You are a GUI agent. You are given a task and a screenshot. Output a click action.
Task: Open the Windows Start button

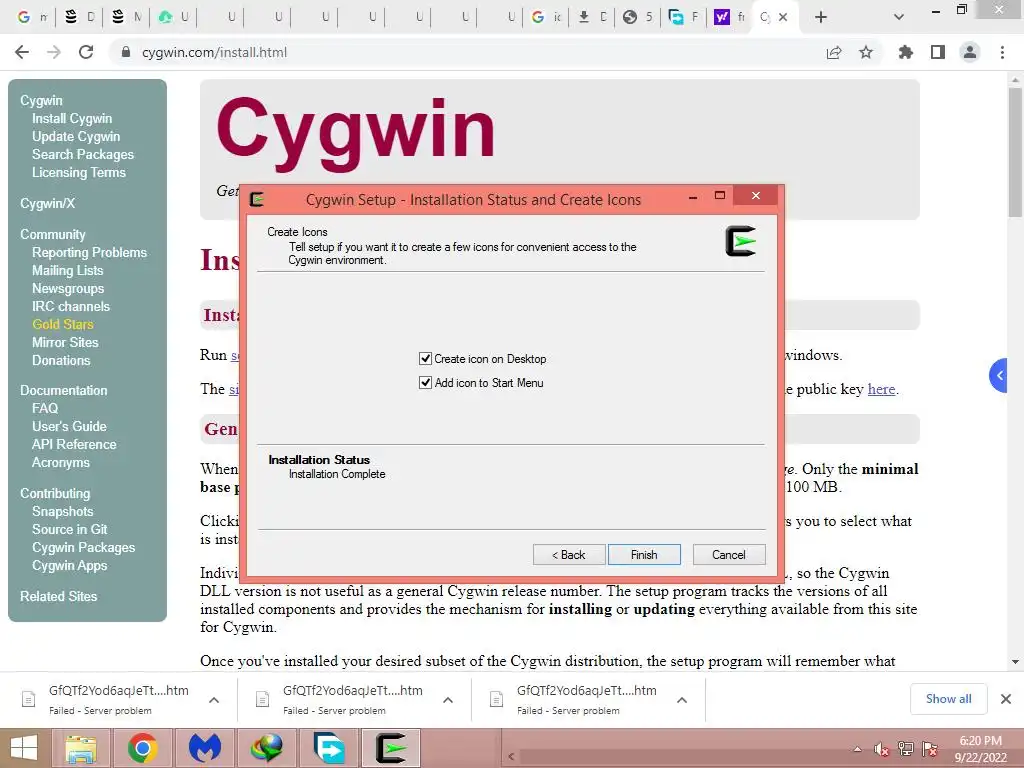[24, 748]
